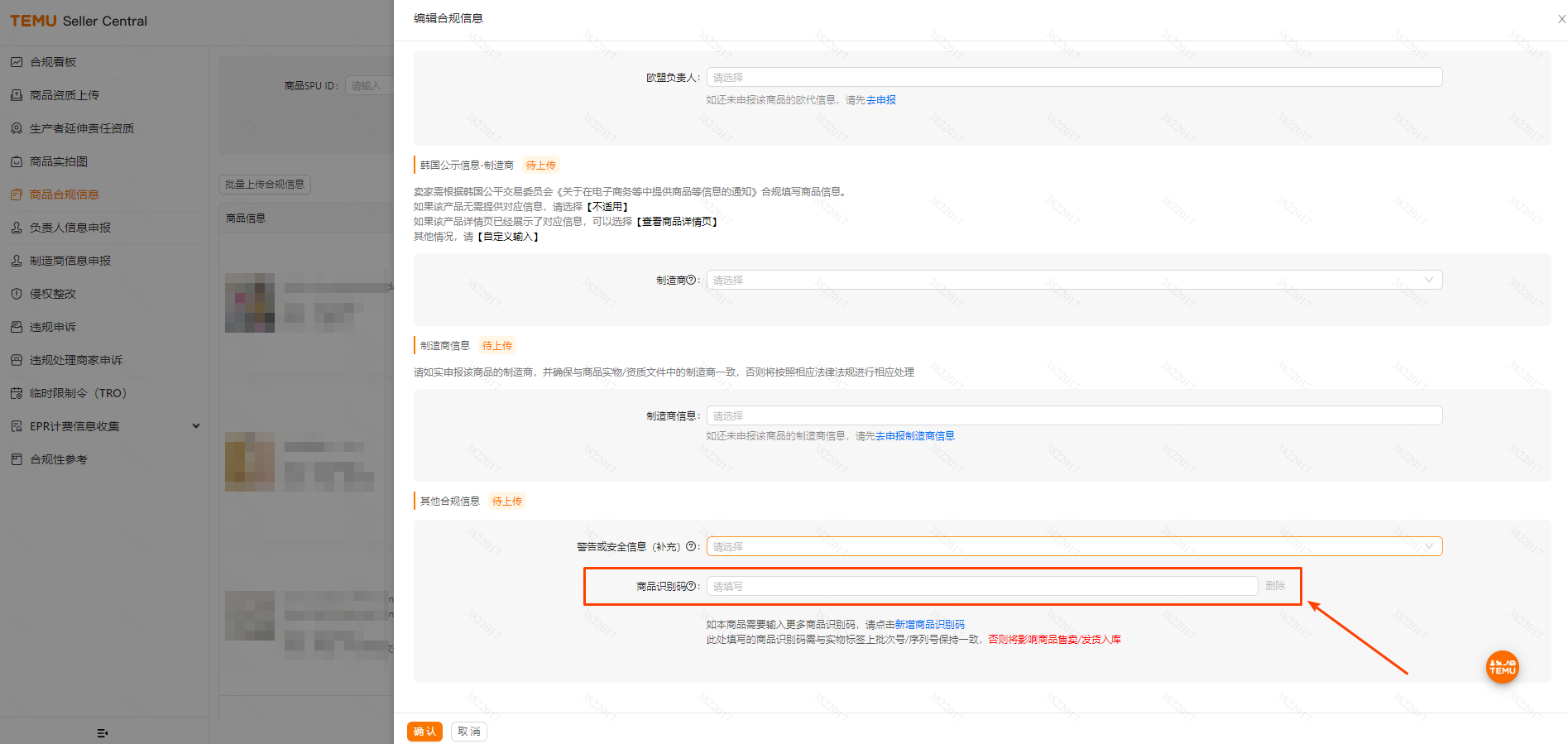Open the 制造商信息 selection field
Viewport: 1568px width, 744px height.
[1074, 415]
